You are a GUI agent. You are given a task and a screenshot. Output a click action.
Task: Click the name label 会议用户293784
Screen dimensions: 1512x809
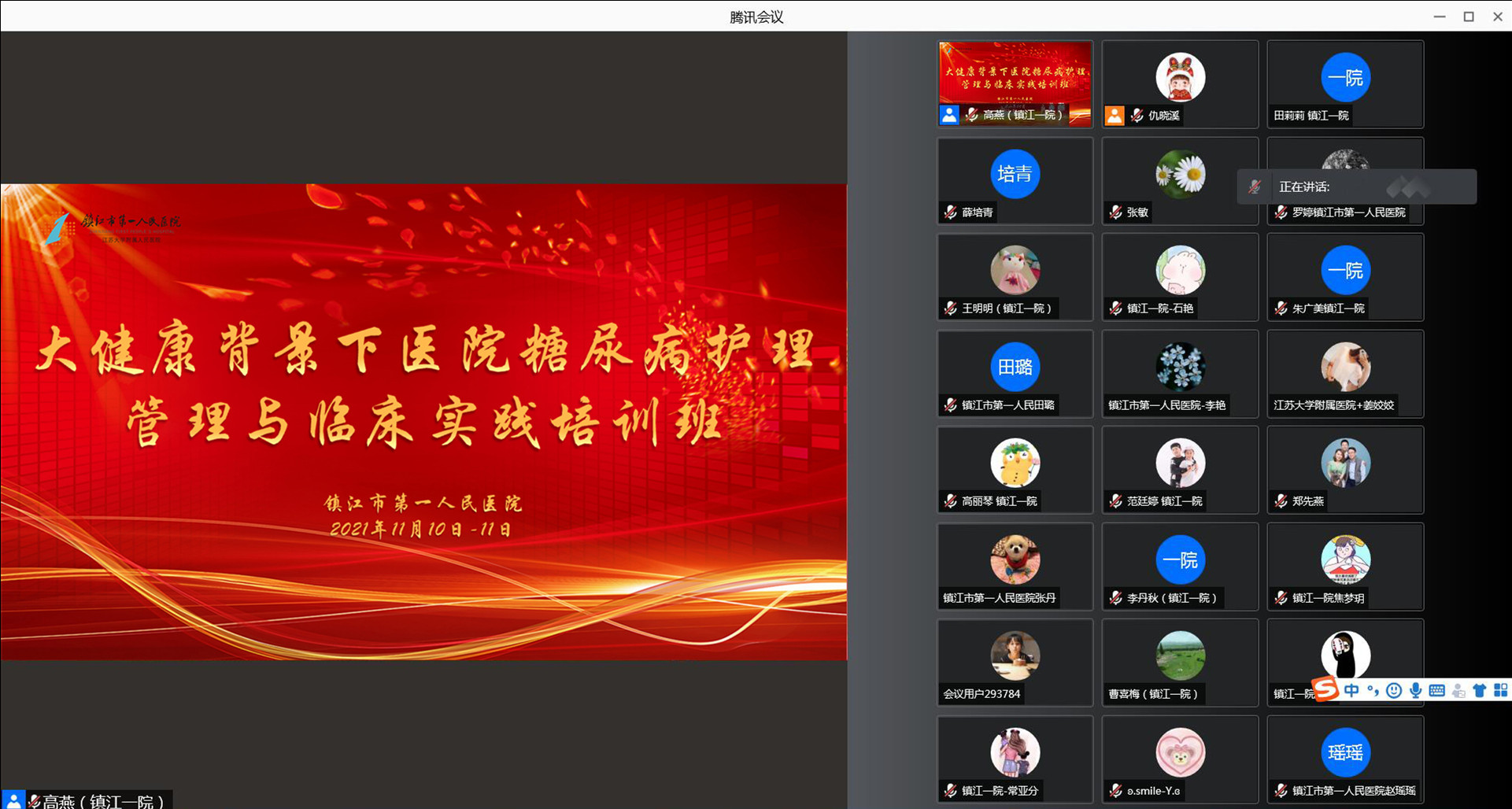[982, 694]
